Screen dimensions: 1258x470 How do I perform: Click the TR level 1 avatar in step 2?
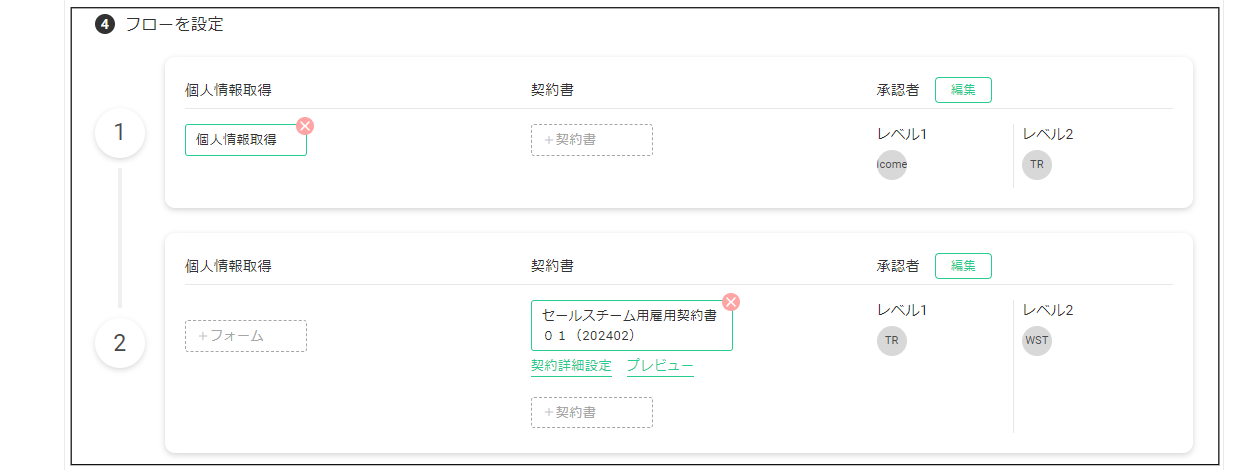(x=892, y=340)
